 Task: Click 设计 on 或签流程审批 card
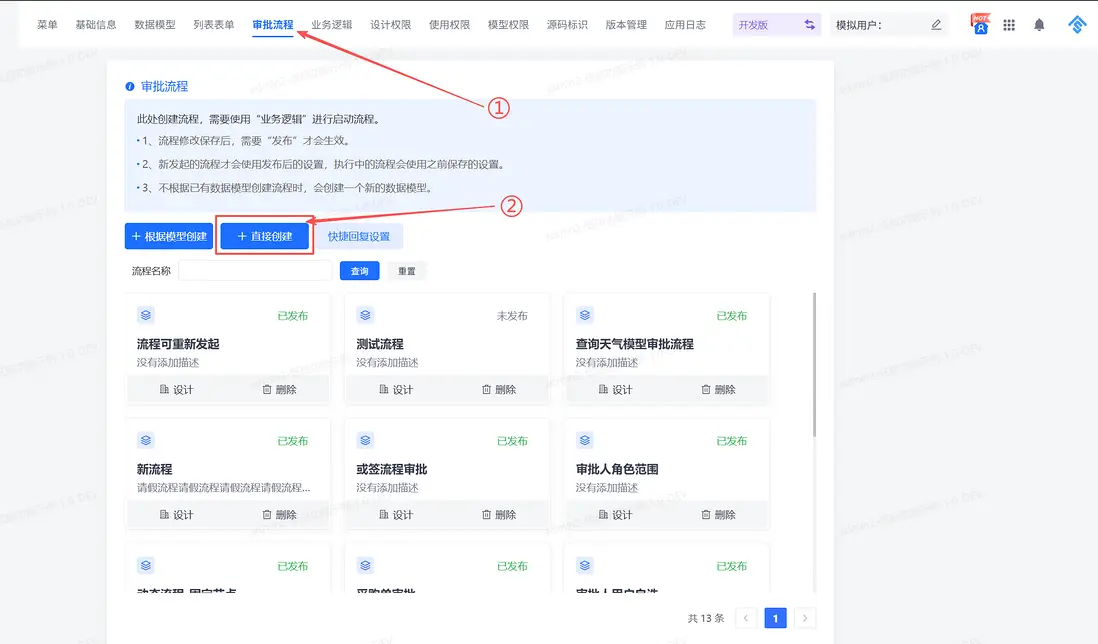click(x=396, y=514)
